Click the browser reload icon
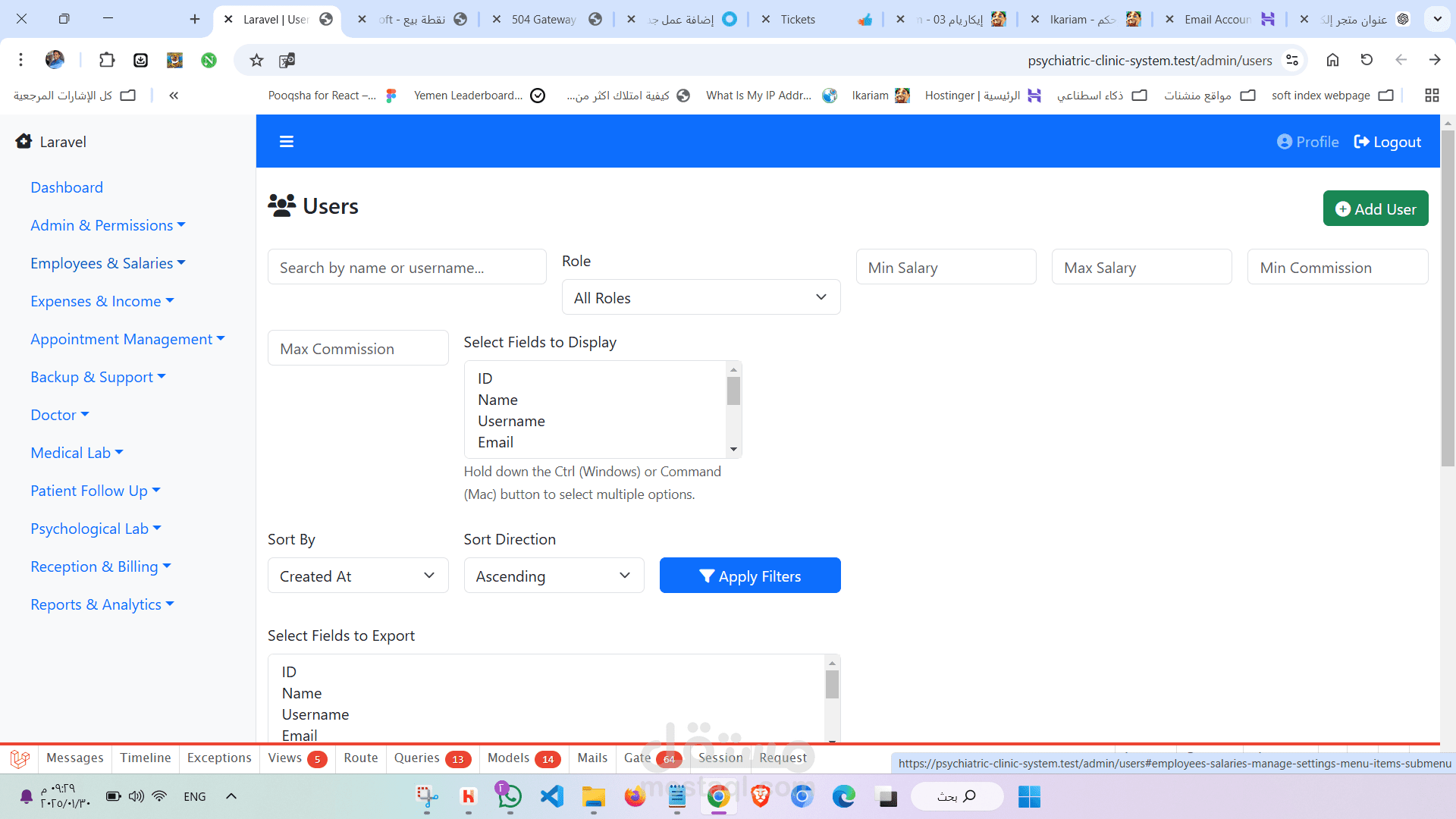 pyautogui.click(x=1367, y=60)
